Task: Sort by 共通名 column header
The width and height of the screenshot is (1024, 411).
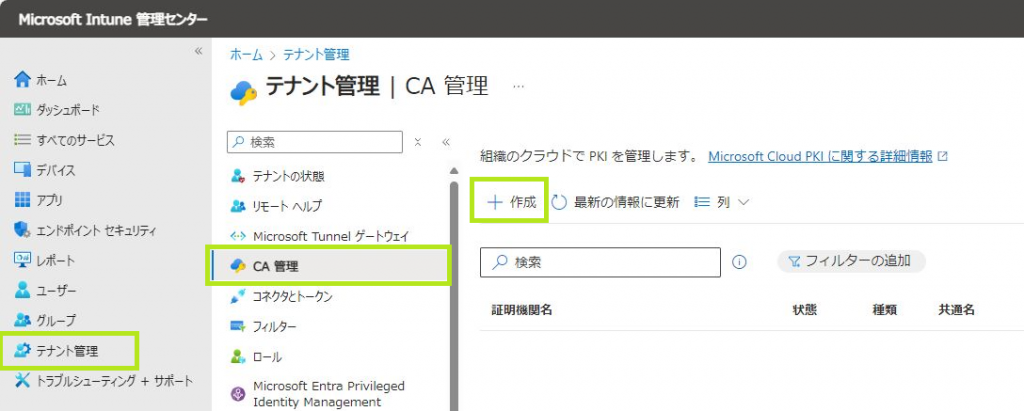Action: point(956,310)
